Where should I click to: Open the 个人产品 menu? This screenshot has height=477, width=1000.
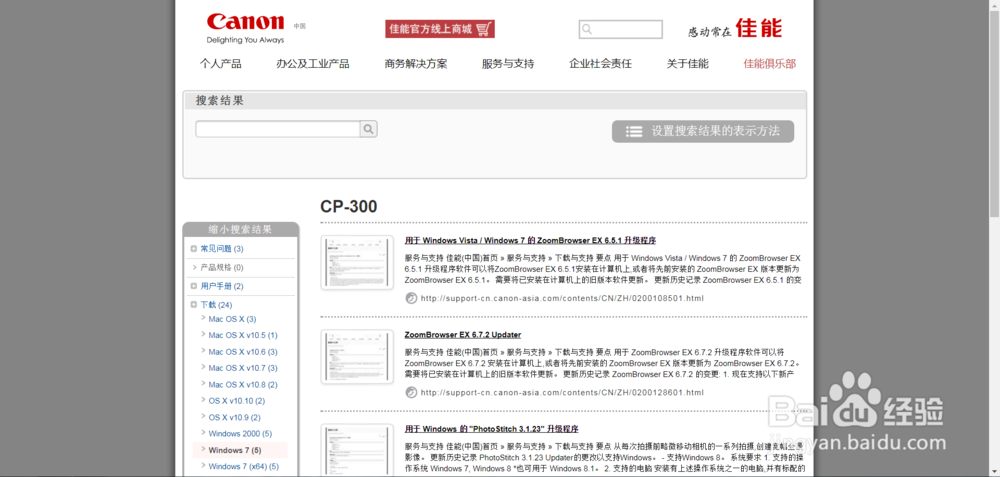221,64
